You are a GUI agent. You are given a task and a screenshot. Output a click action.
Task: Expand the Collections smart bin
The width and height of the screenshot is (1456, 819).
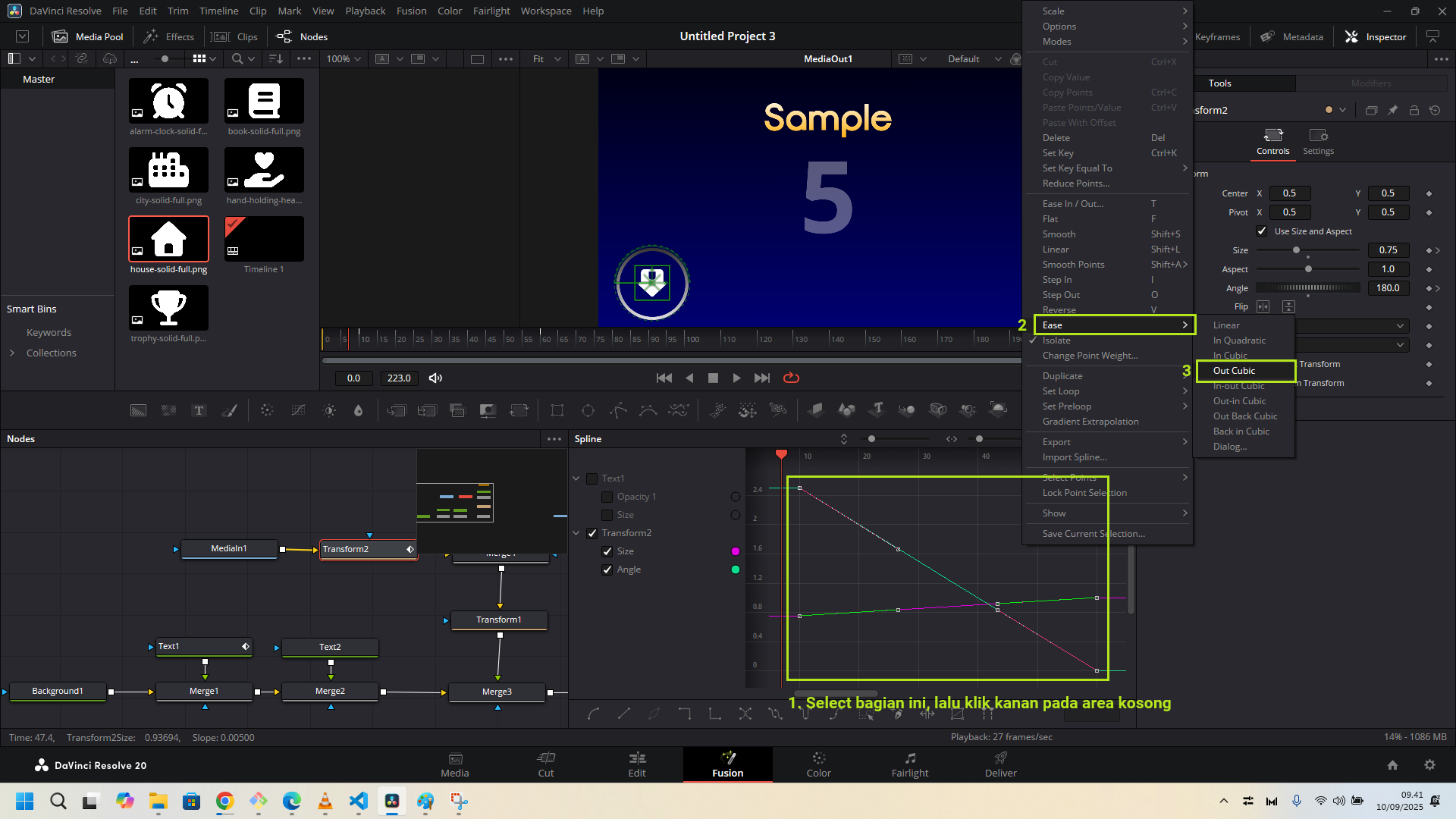(x=12, y=353)
